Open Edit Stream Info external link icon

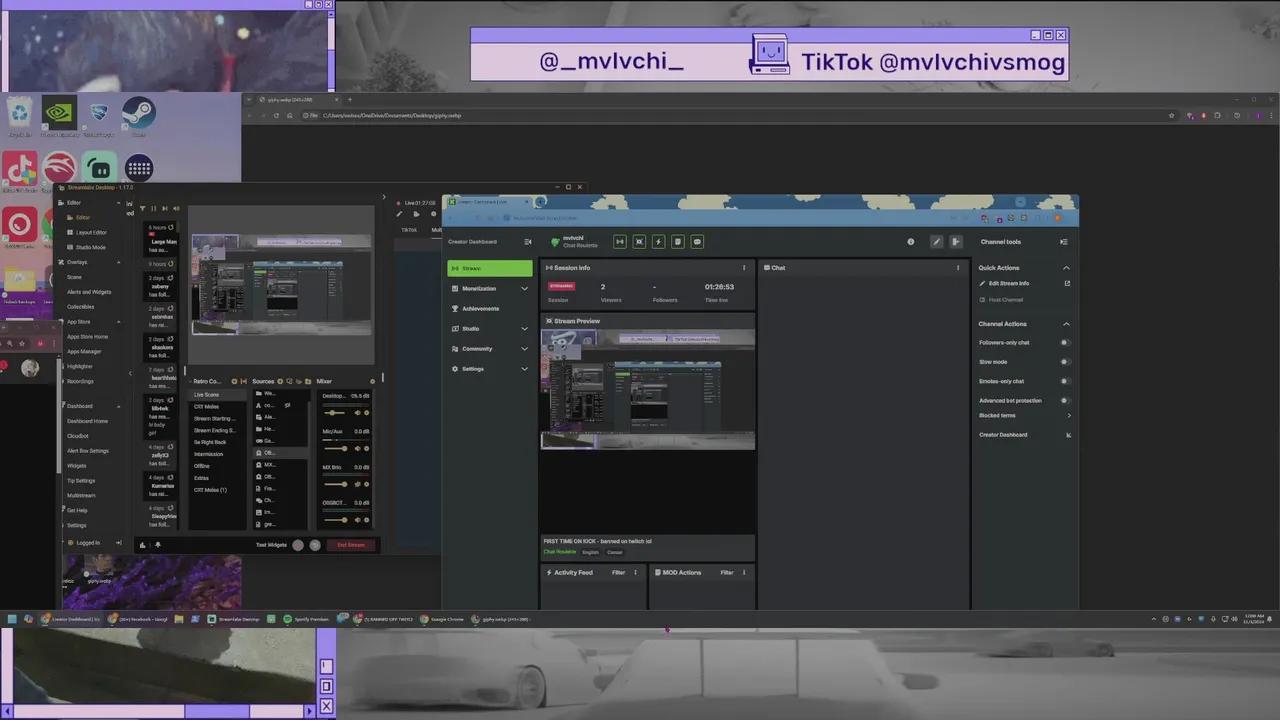coord(1067,283)
